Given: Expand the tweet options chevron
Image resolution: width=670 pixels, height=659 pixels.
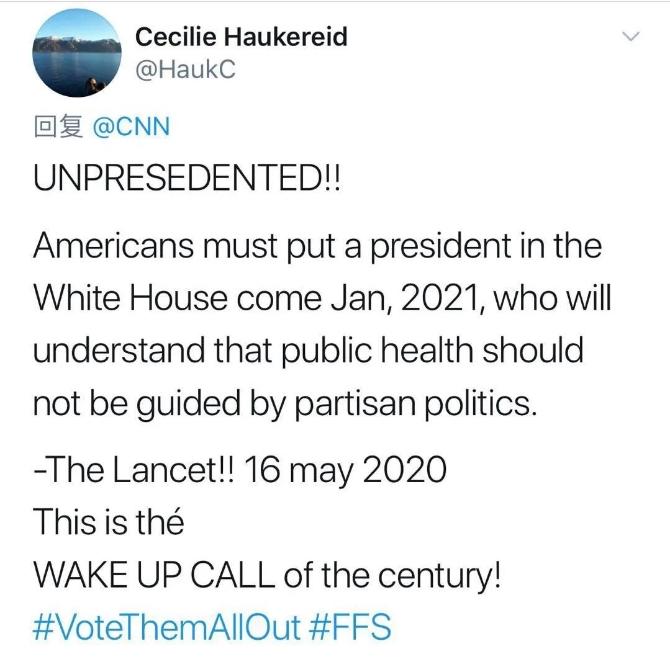Looking at the screenshot, I should coord(630,37).
